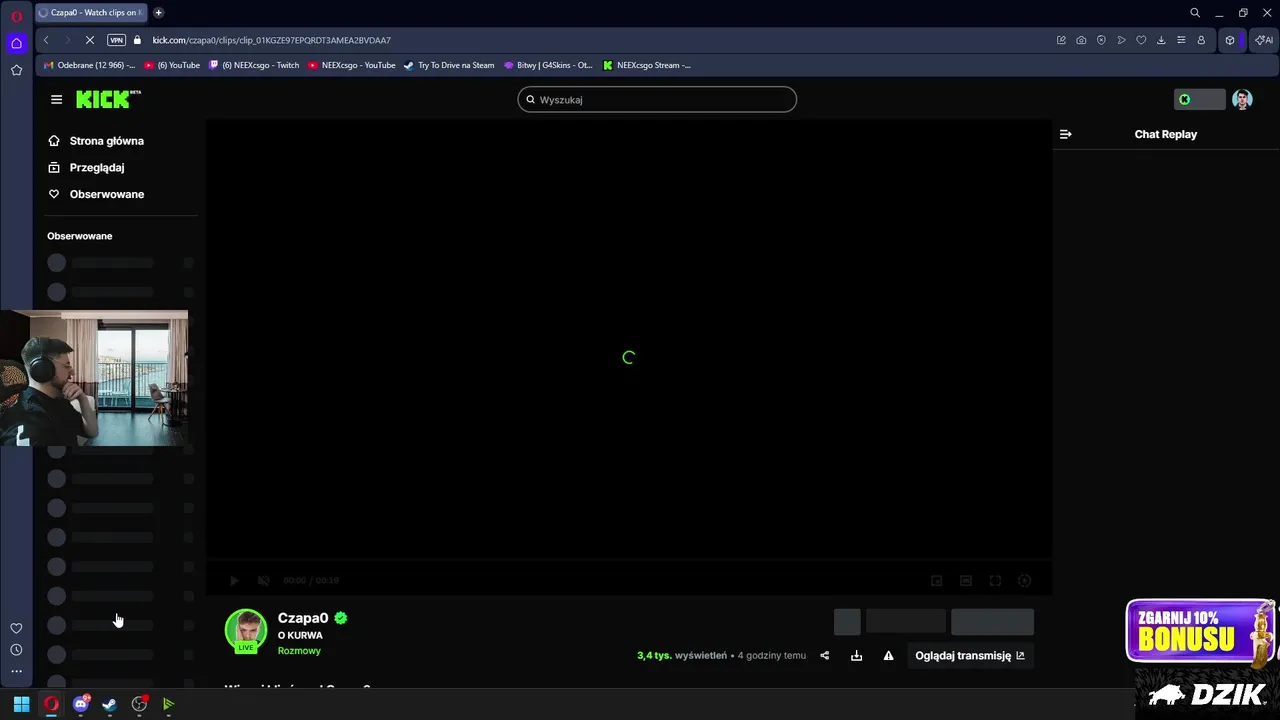Viewport: 1280px width, 720px height.
Task: Toggle theater mode on the player
Action: [966, 580]
